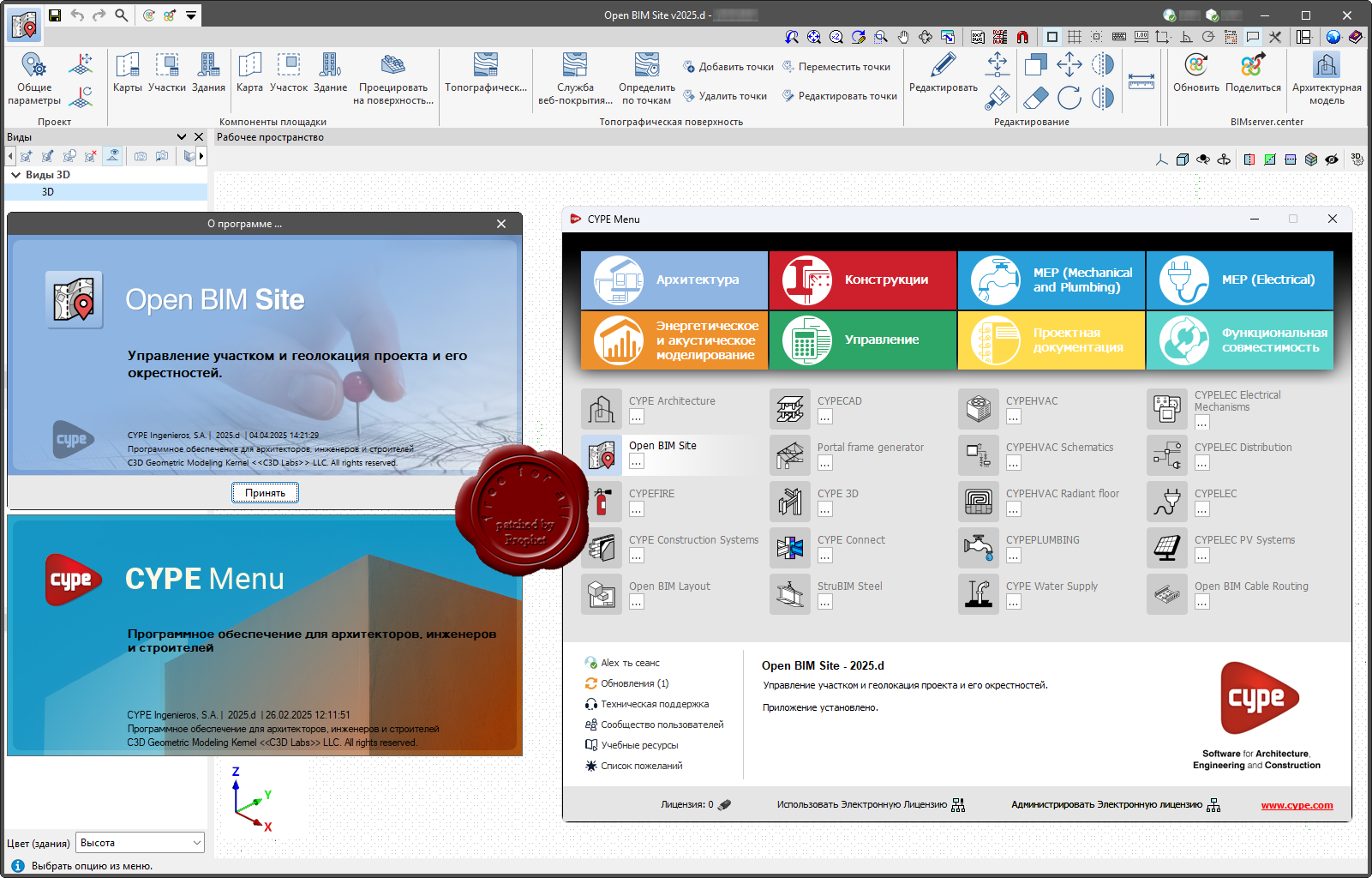Click CYPELEC PV Systems solar icon

(x=1167, y=548)
